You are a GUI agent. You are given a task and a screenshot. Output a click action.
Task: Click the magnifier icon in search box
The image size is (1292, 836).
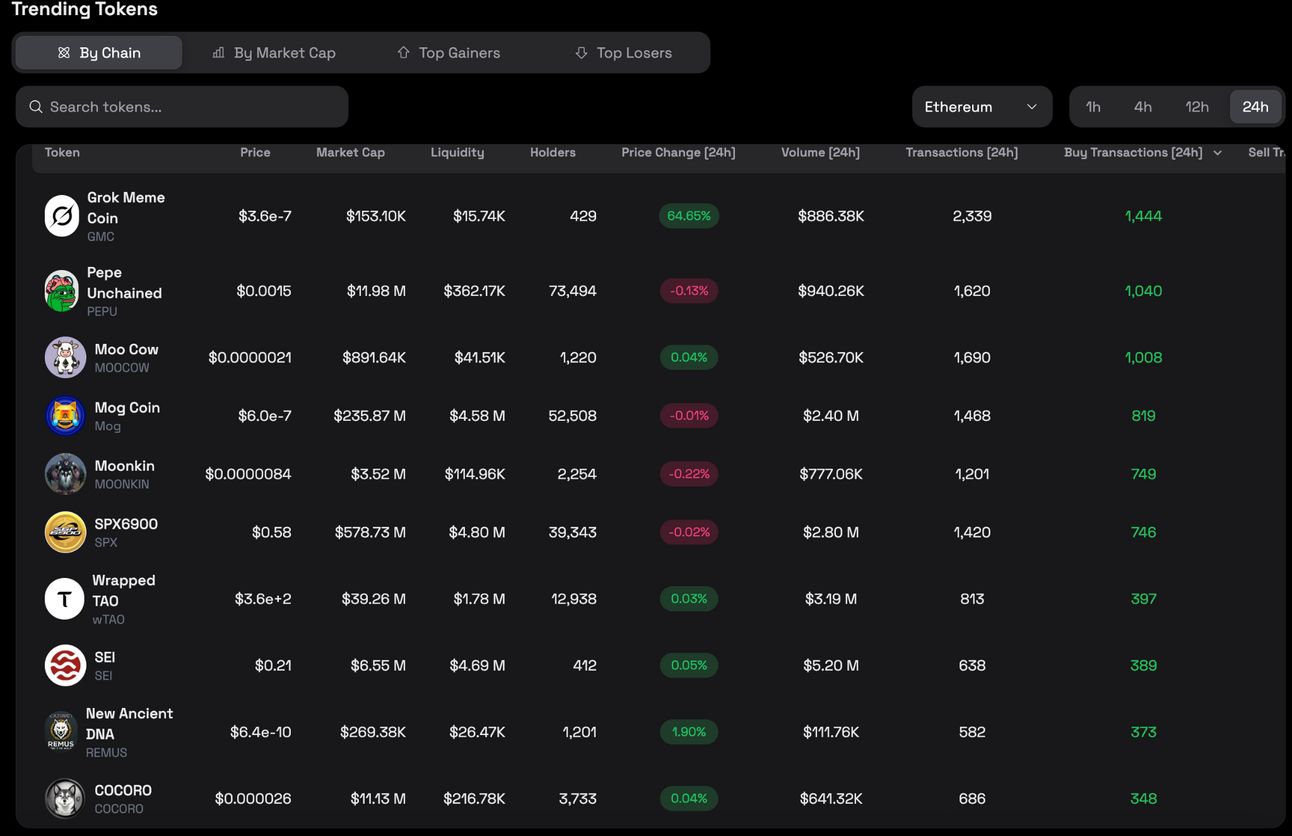(x=36, y=107)
